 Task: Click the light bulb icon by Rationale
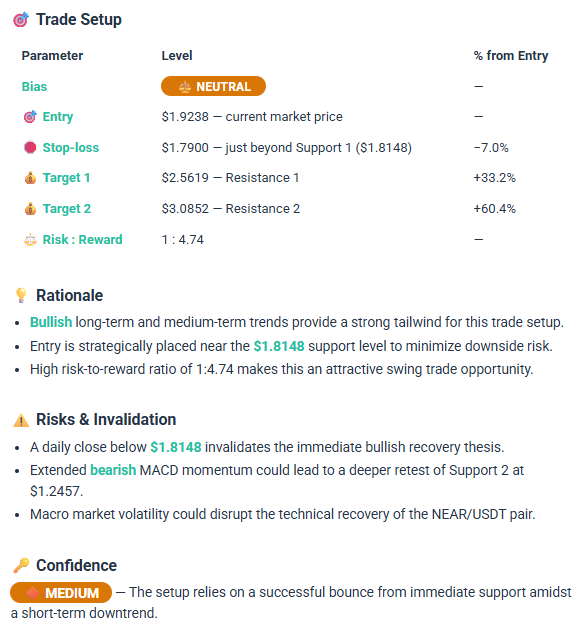click(21, 295)
